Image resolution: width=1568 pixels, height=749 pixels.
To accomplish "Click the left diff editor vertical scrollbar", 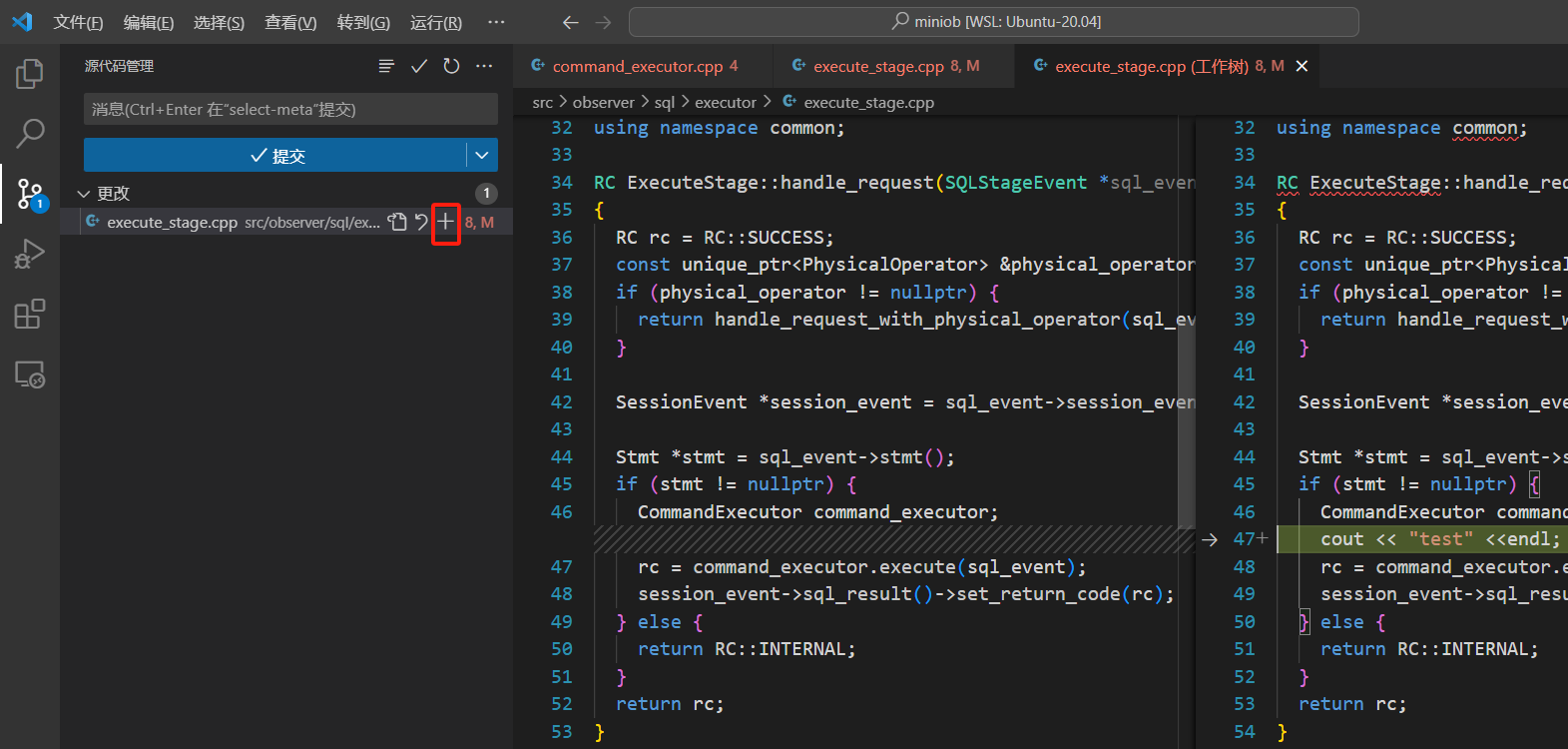I will click(1186, 322).
